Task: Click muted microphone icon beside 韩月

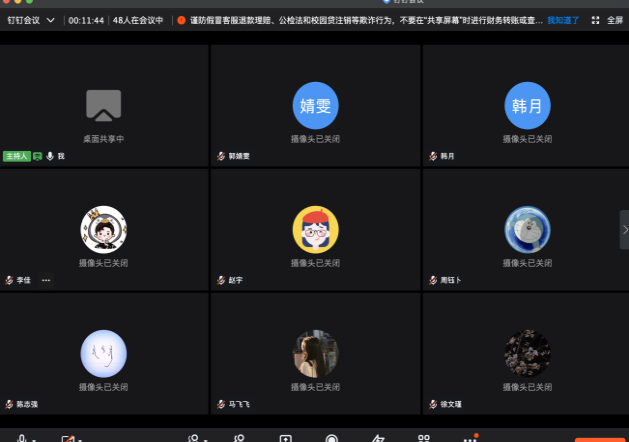Action: click(x=433, y=156)
